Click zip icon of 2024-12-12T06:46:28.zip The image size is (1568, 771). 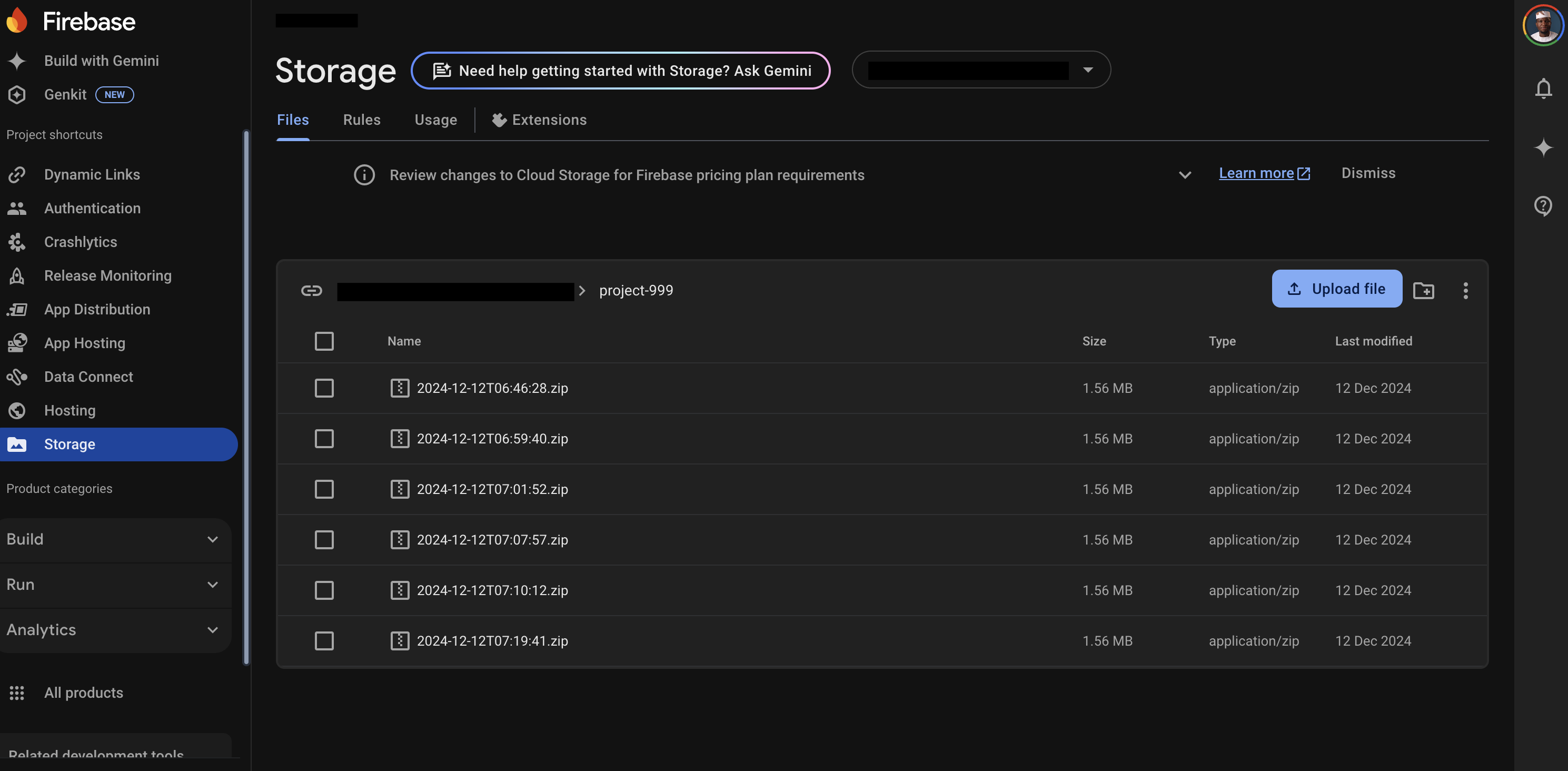(400, 388)
